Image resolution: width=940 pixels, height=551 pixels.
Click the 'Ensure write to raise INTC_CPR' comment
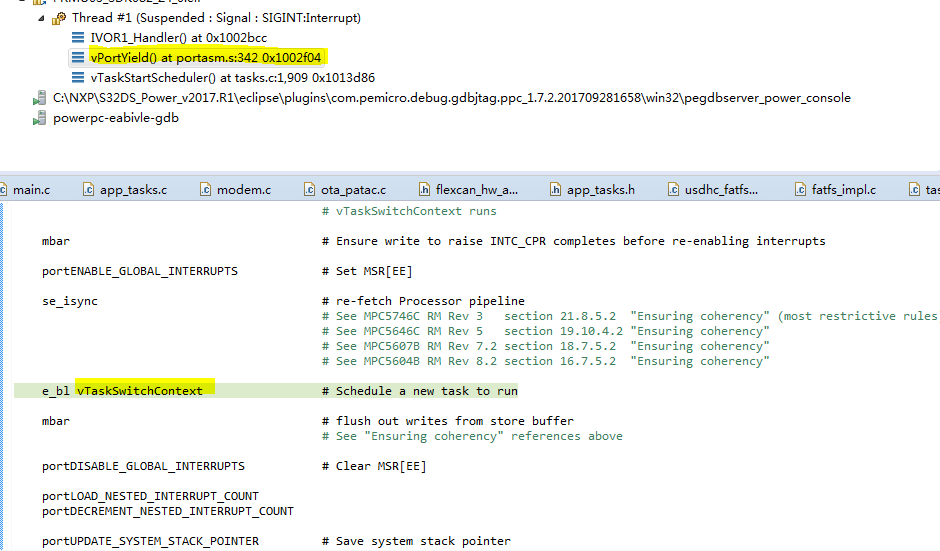(574, 241)
